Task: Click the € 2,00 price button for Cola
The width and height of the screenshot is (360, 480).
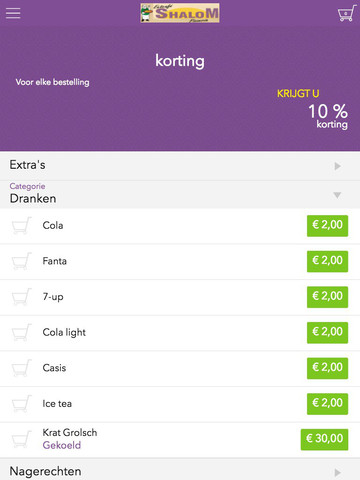Action: click(327, 226)
